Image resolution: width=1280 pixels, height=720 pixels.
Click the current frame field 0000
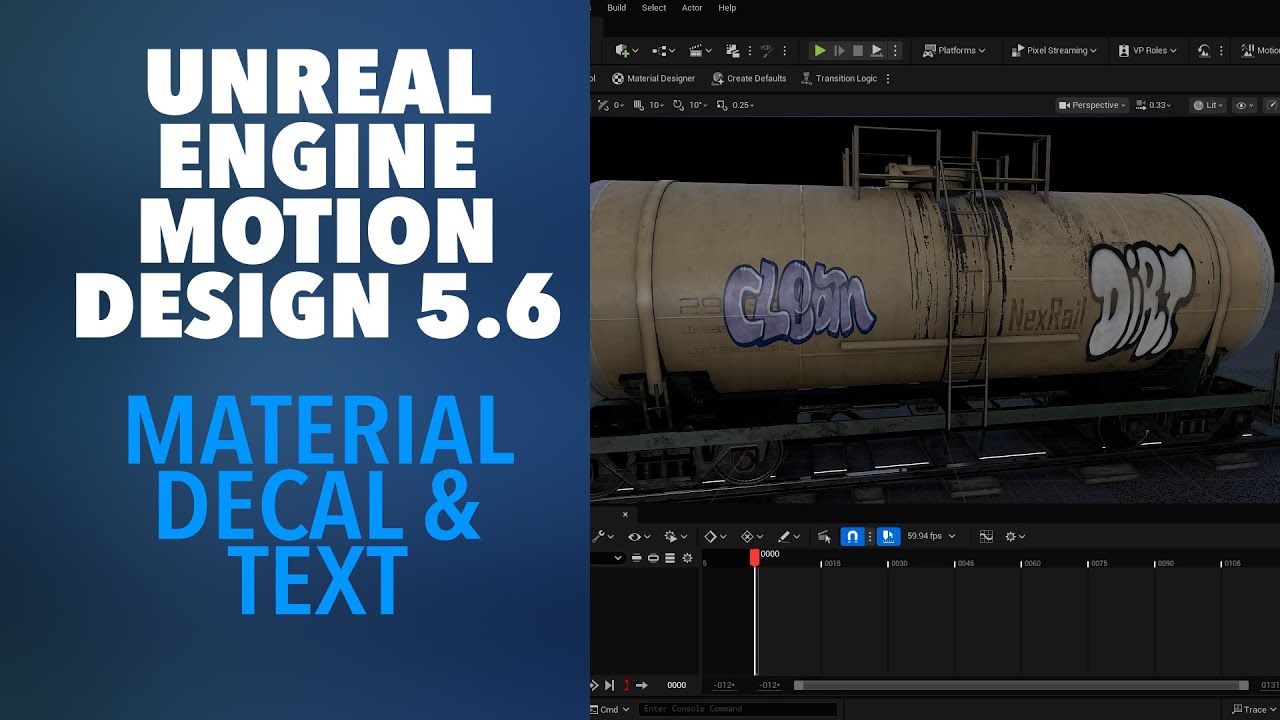point(677,685)
